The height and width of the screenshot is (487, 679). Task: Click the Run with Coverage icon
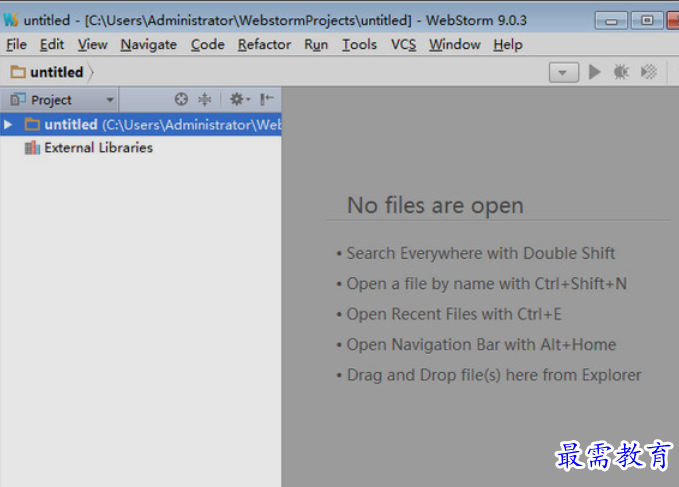click(649, 72)
